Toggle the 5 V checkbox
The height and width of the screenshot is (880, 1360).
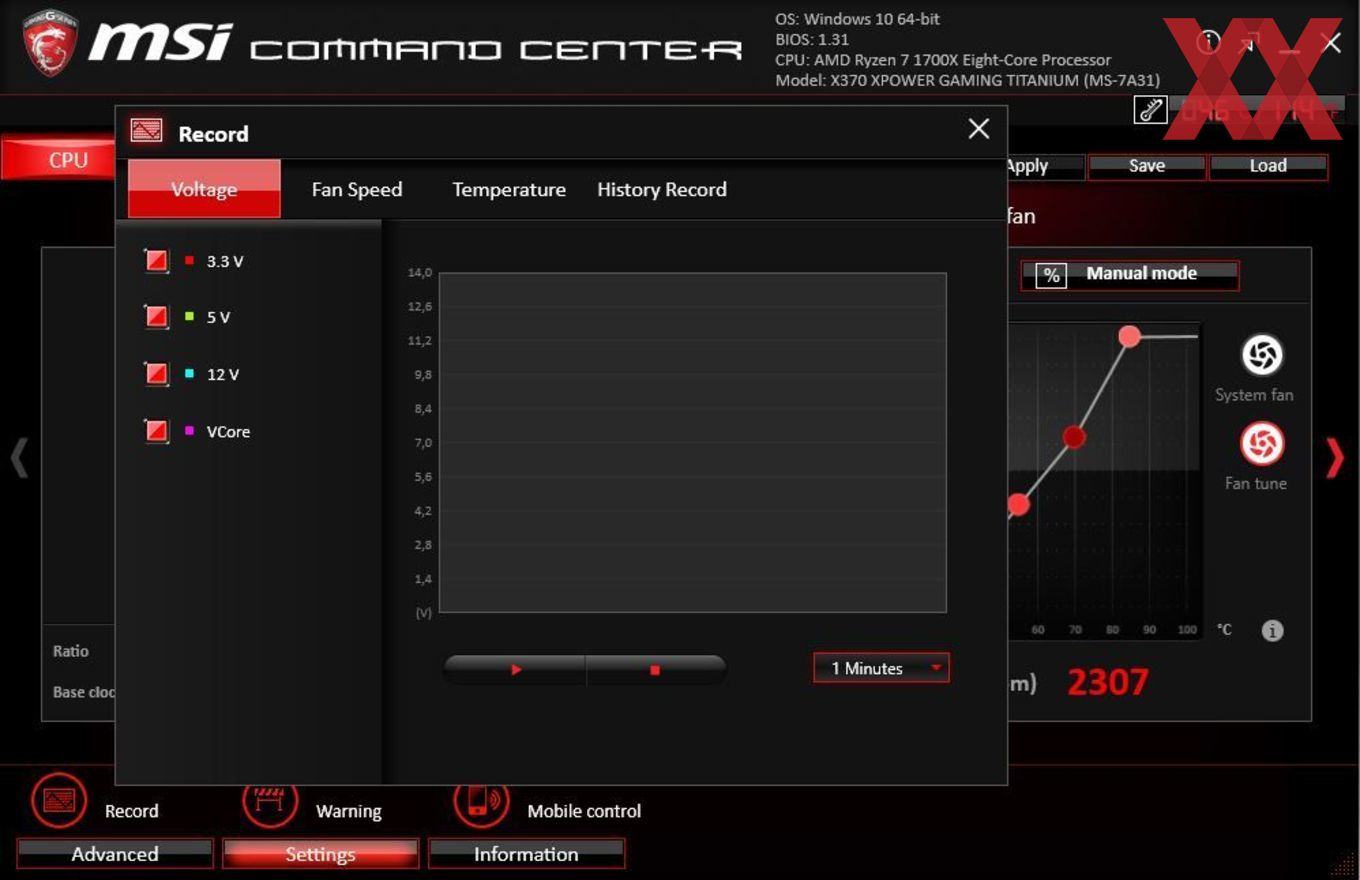point(156,317)
